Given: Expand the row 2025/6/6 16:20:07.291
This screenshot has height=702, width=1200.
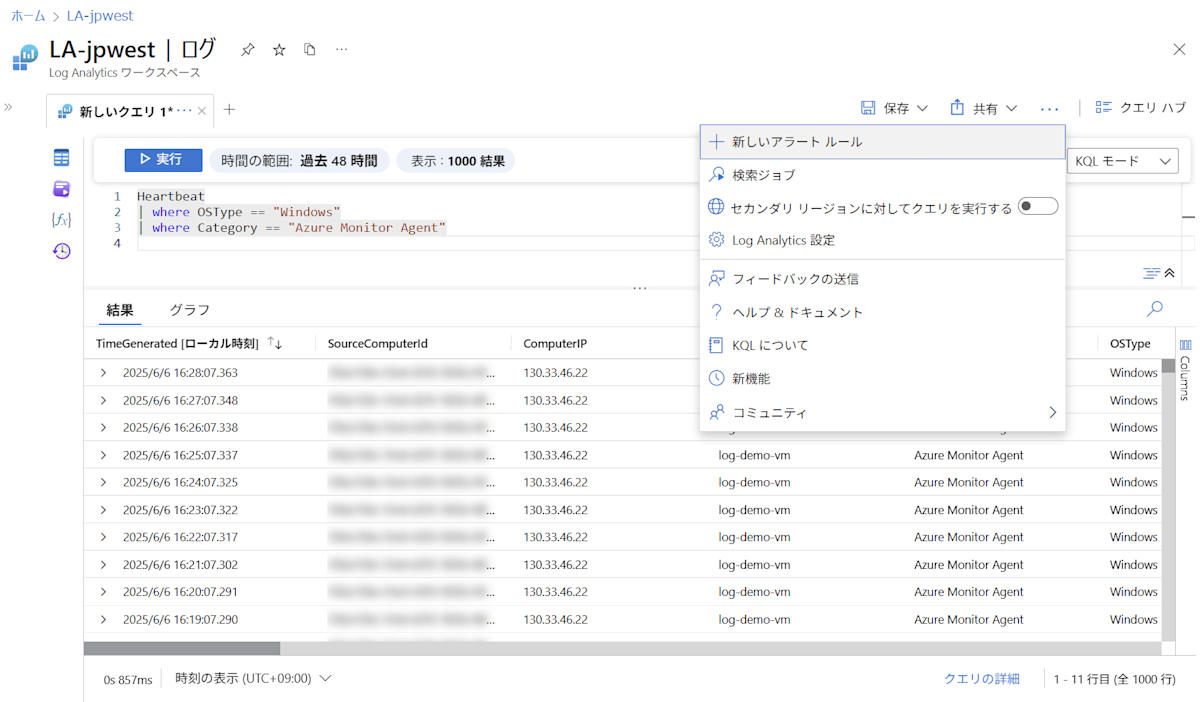Looking at the screenshot, I should pyautogui.click(x=103, y=592).
